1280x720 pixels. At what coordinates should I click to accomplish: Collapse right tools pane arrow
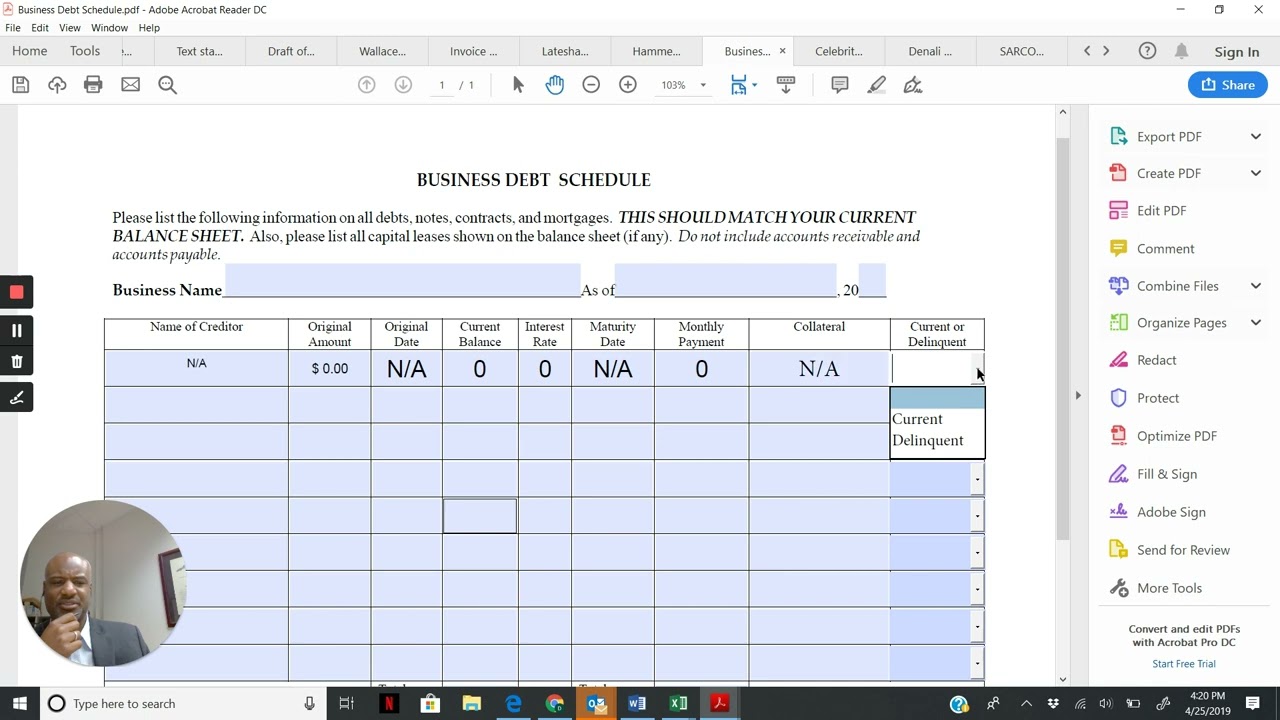click(x=1078, y=396)
